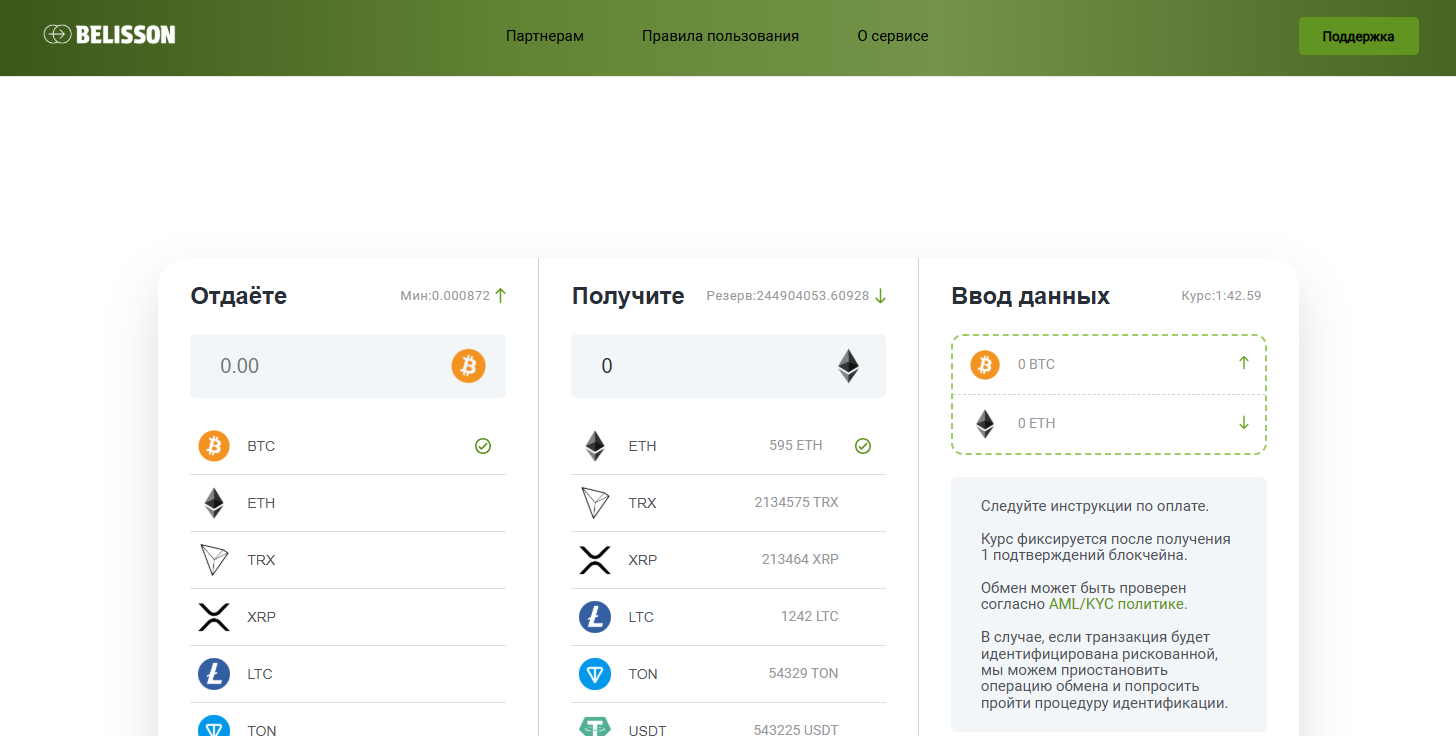Image resolution: width=1456 pixels, height=736 pixels.
Task: Click the green down arrow next to the reserve
Action: tap(880, 296)
